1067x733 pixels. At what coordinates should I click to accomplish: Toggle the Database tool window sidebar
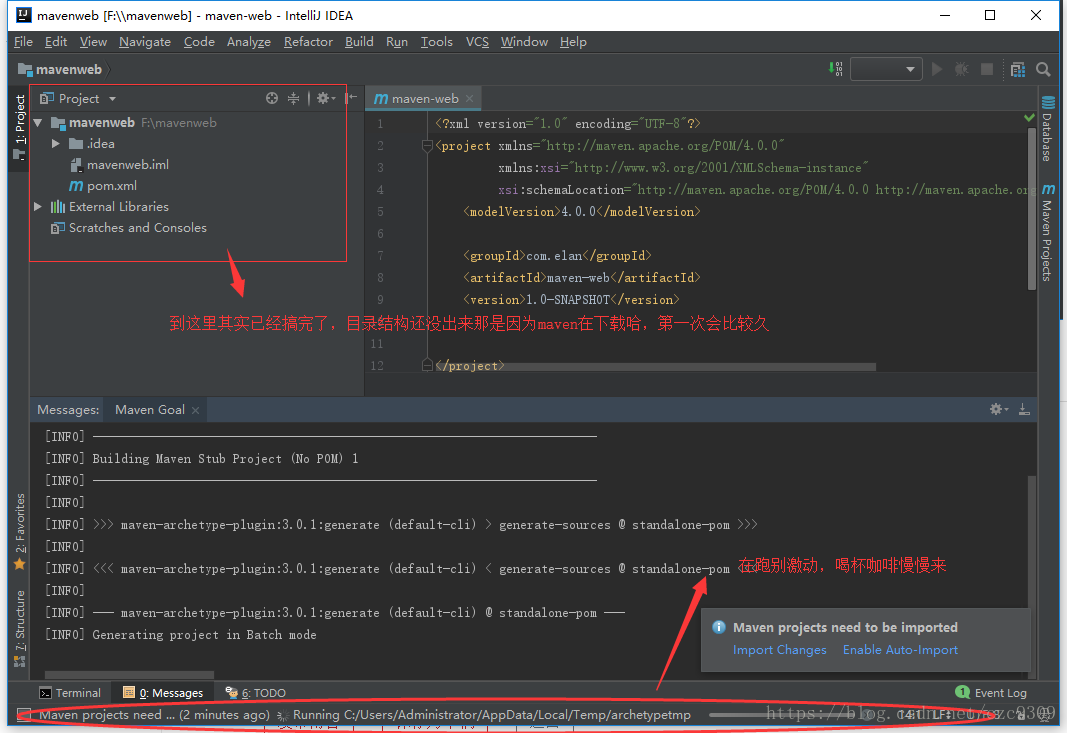click(x=1047, y=130)
